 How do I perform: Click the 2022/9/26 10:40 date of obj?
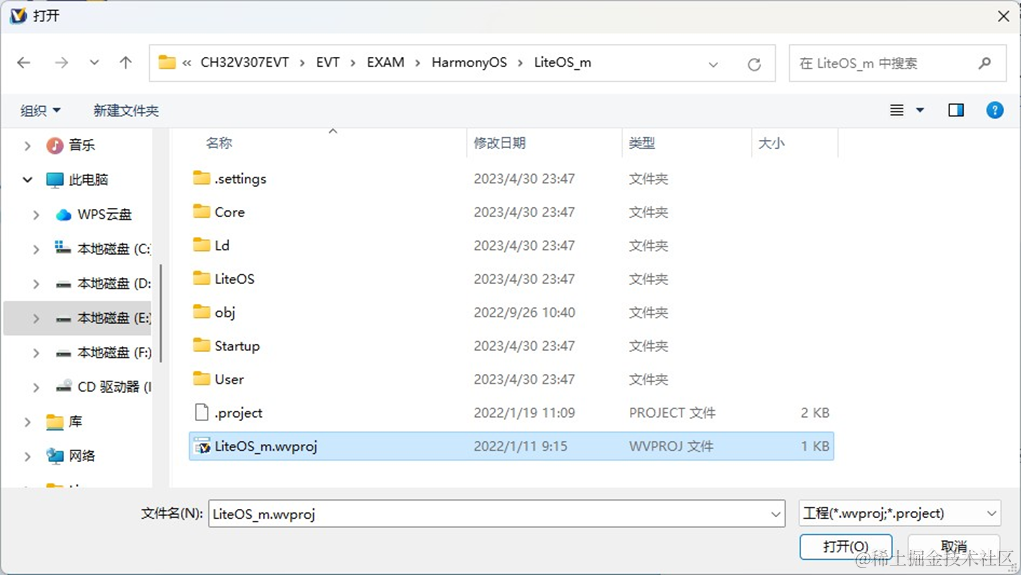(524, 313)
